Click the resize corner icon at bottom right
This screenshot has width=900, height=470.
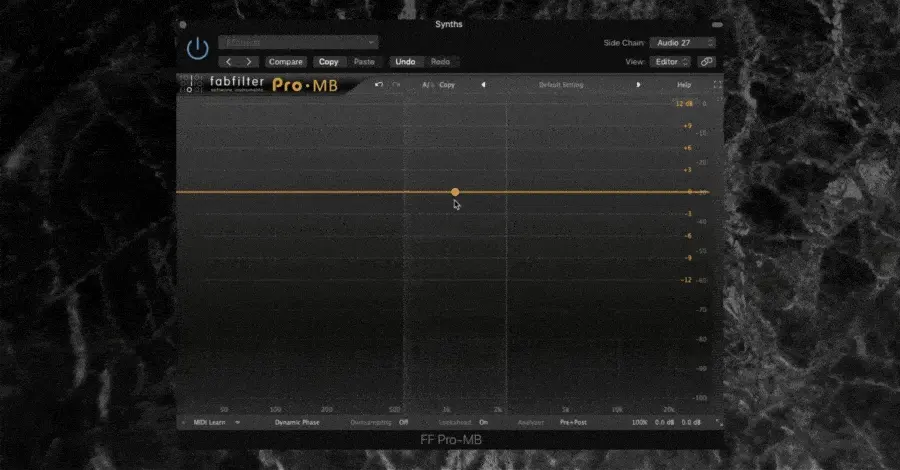point(719,422)
